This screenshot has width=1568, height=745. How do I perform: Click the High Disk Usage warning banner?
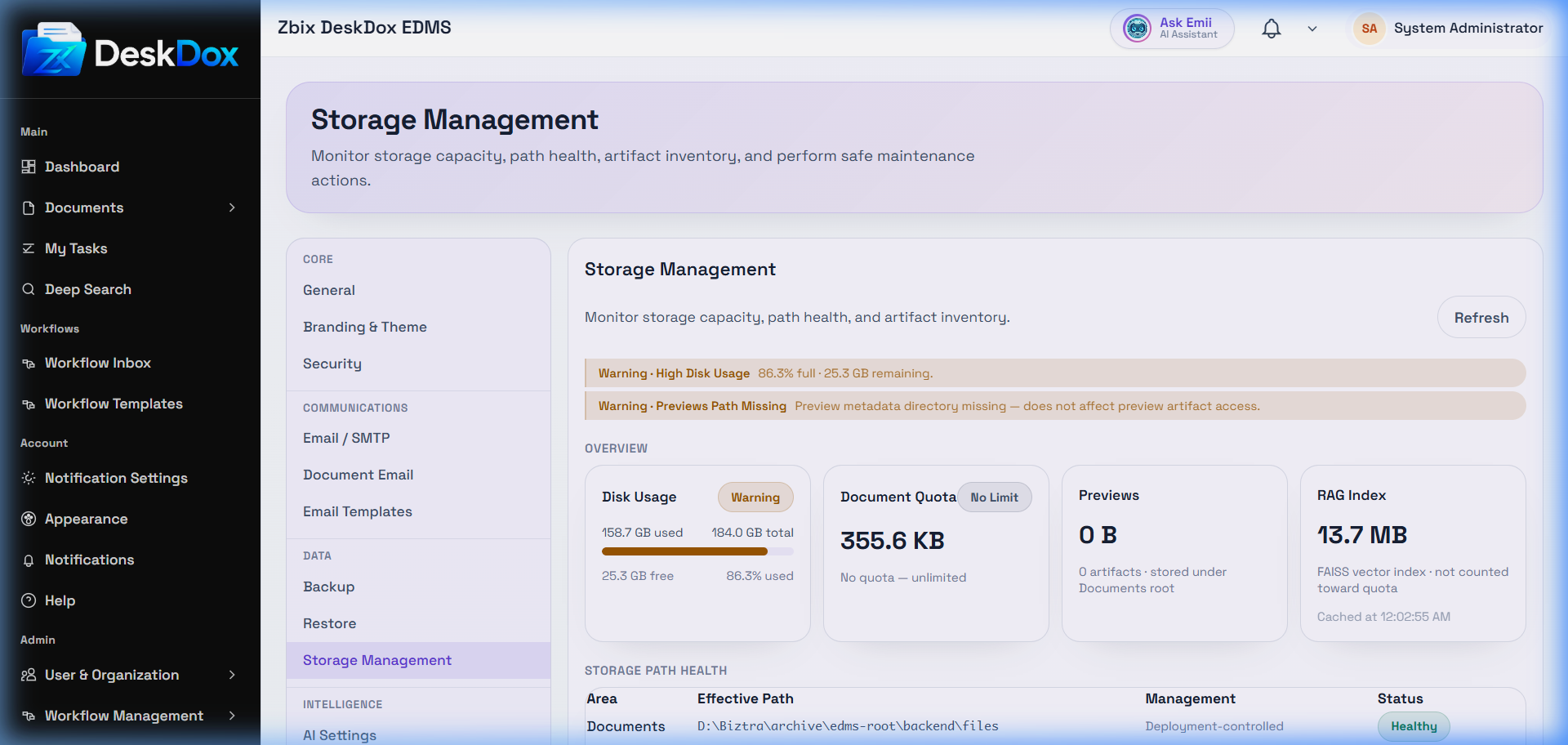[1055, 373]
